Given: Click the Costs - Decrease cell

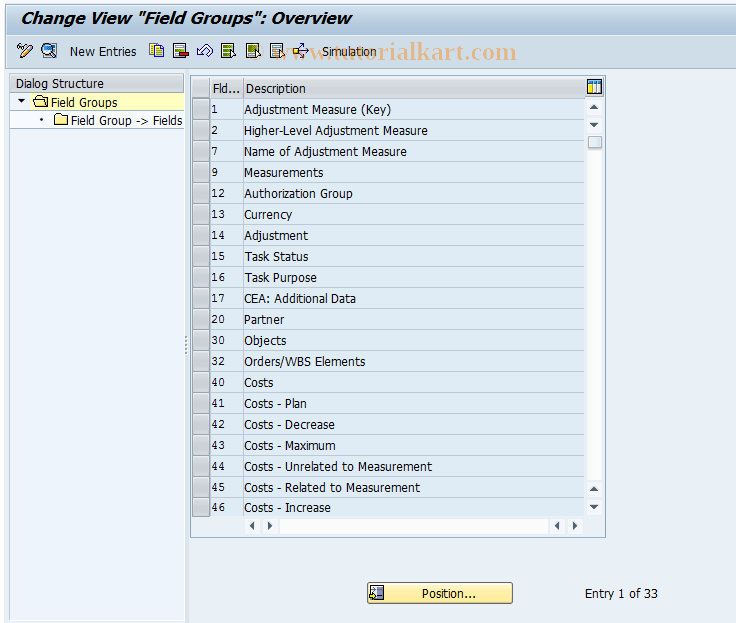Looking at the screenshot, I should click(414, 424).
